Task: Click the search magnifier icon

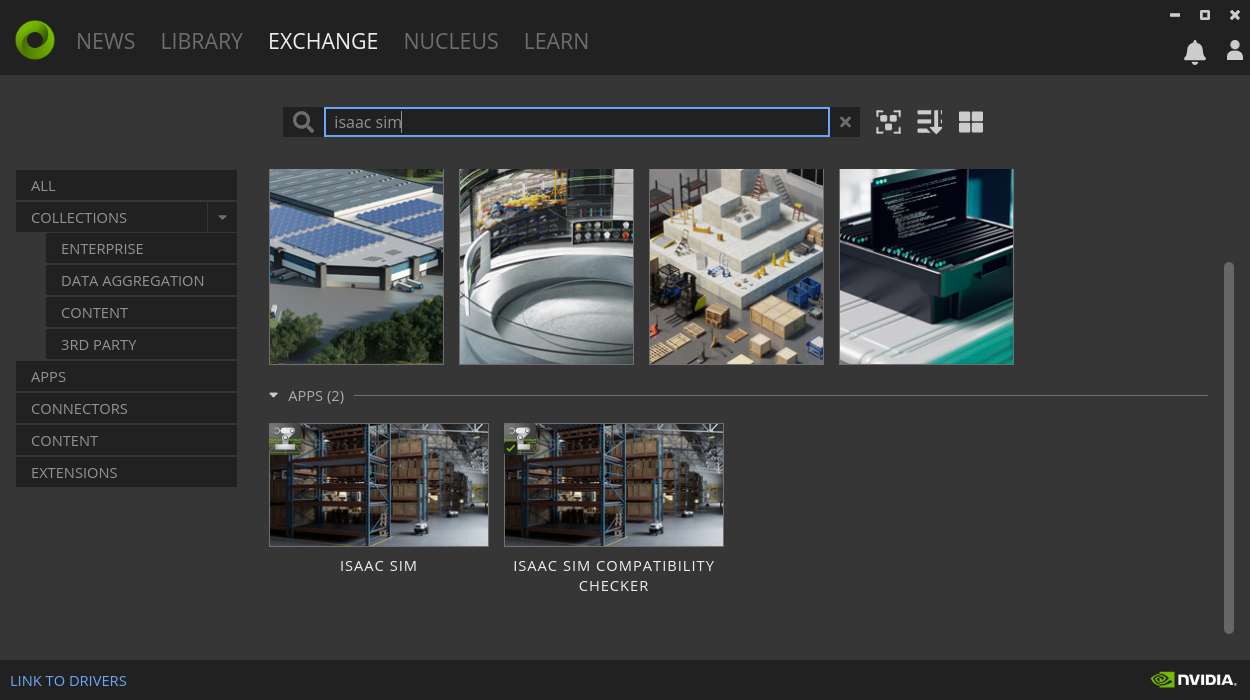Action: (303, 122)
